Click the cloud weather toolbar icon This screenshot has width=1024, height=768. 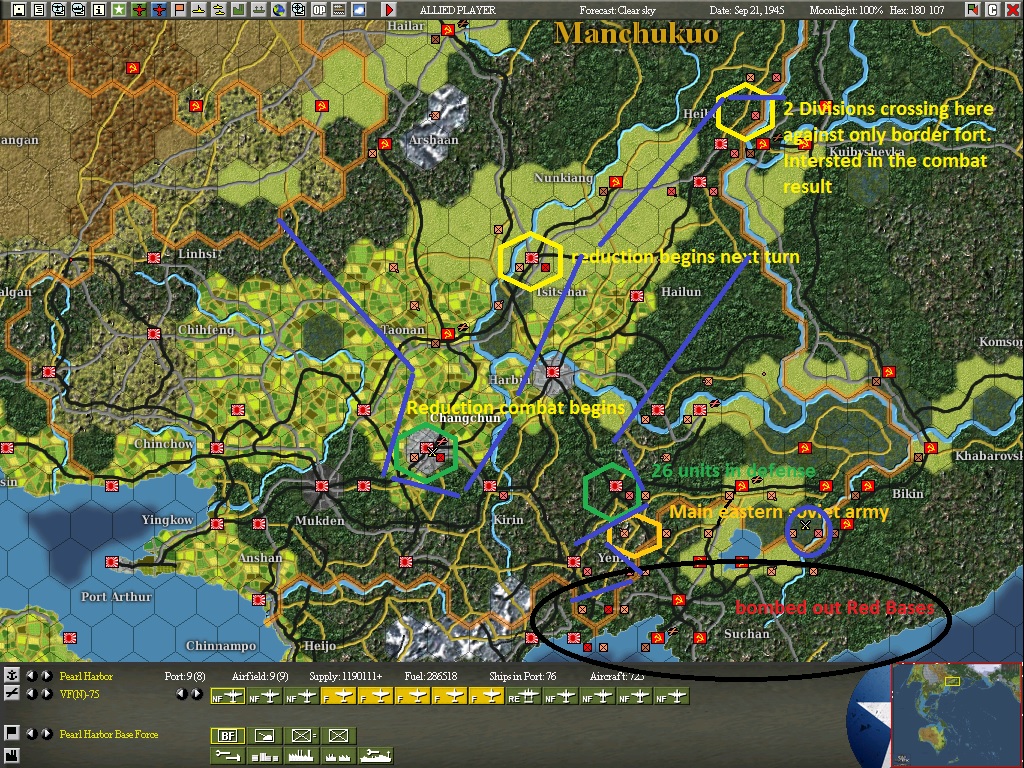(359, 10)
